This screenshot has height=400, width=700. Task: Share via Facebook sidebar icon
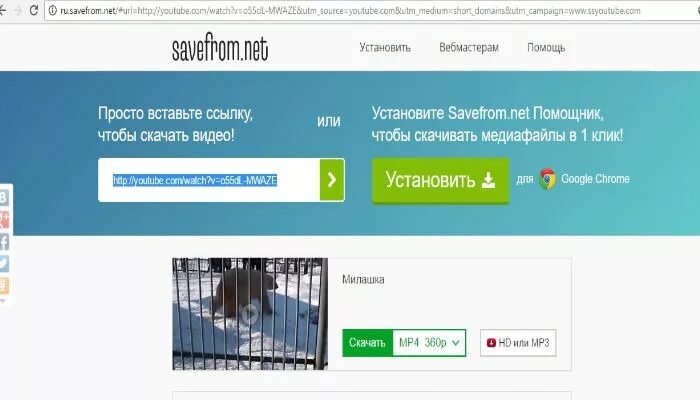4,242
